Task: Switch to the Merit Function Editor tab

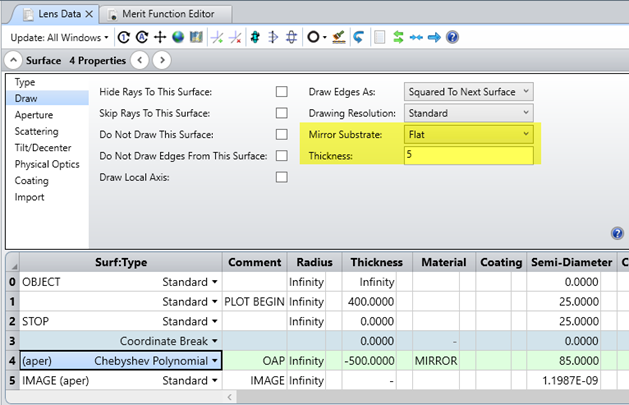Action: pos(168,14)
